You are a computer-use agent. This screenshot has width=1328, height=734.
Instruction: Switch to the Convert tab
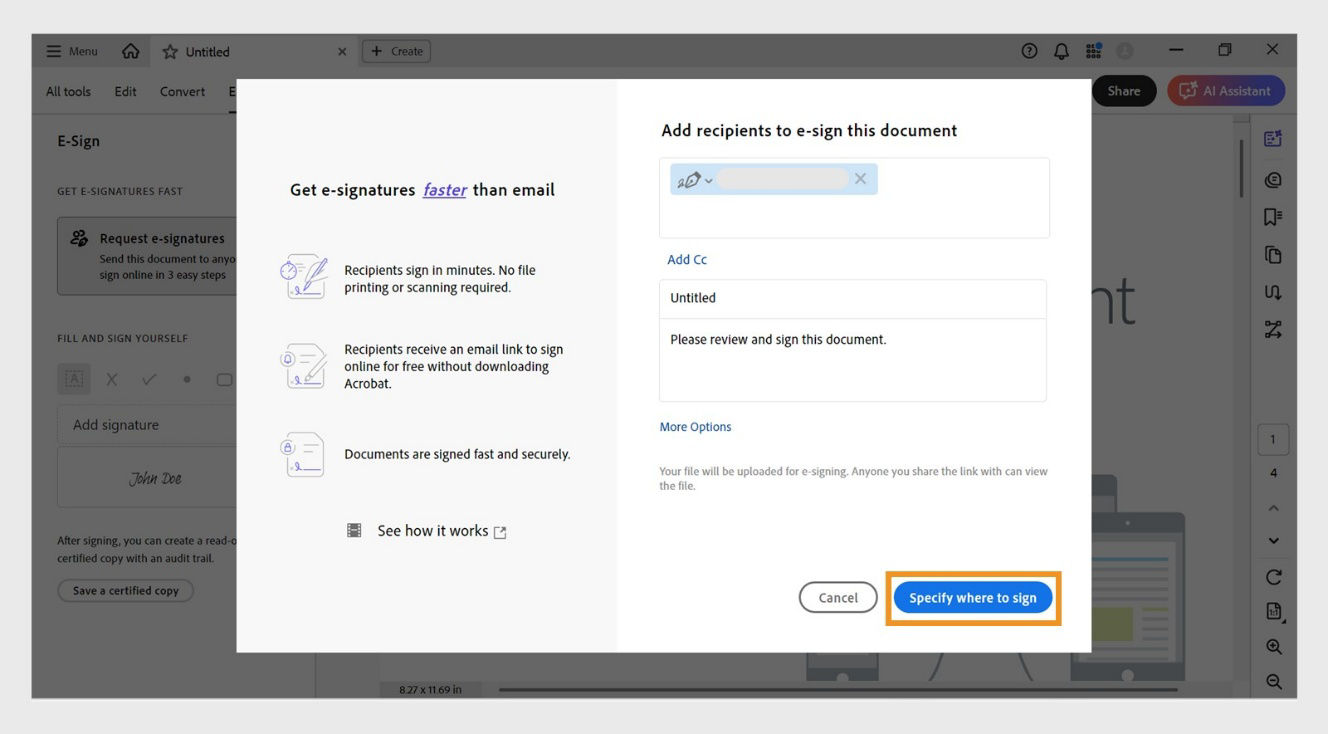pos(181,91)
